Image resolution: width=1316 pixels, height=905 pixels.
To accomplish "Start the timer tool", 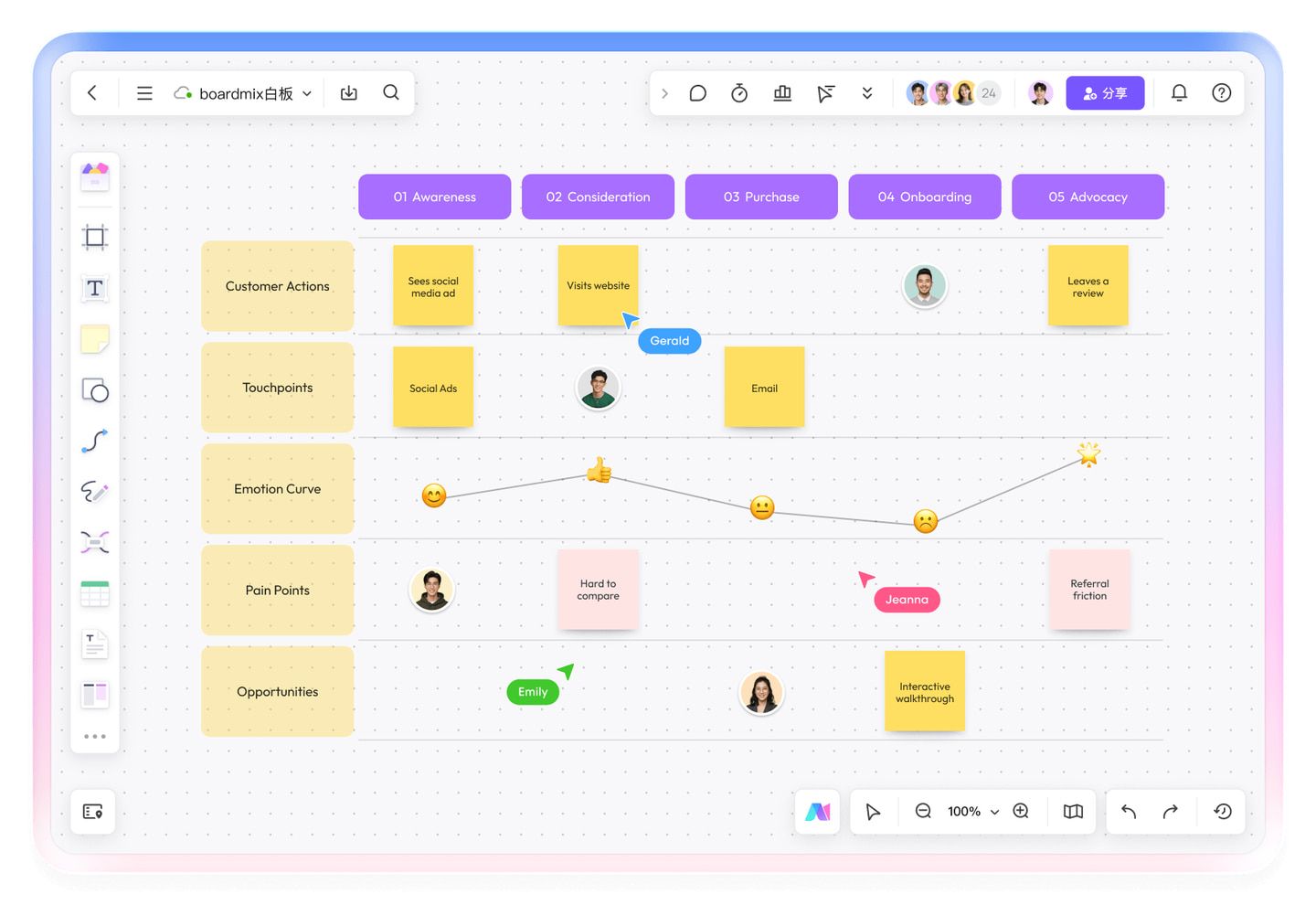I will [739, 93].
